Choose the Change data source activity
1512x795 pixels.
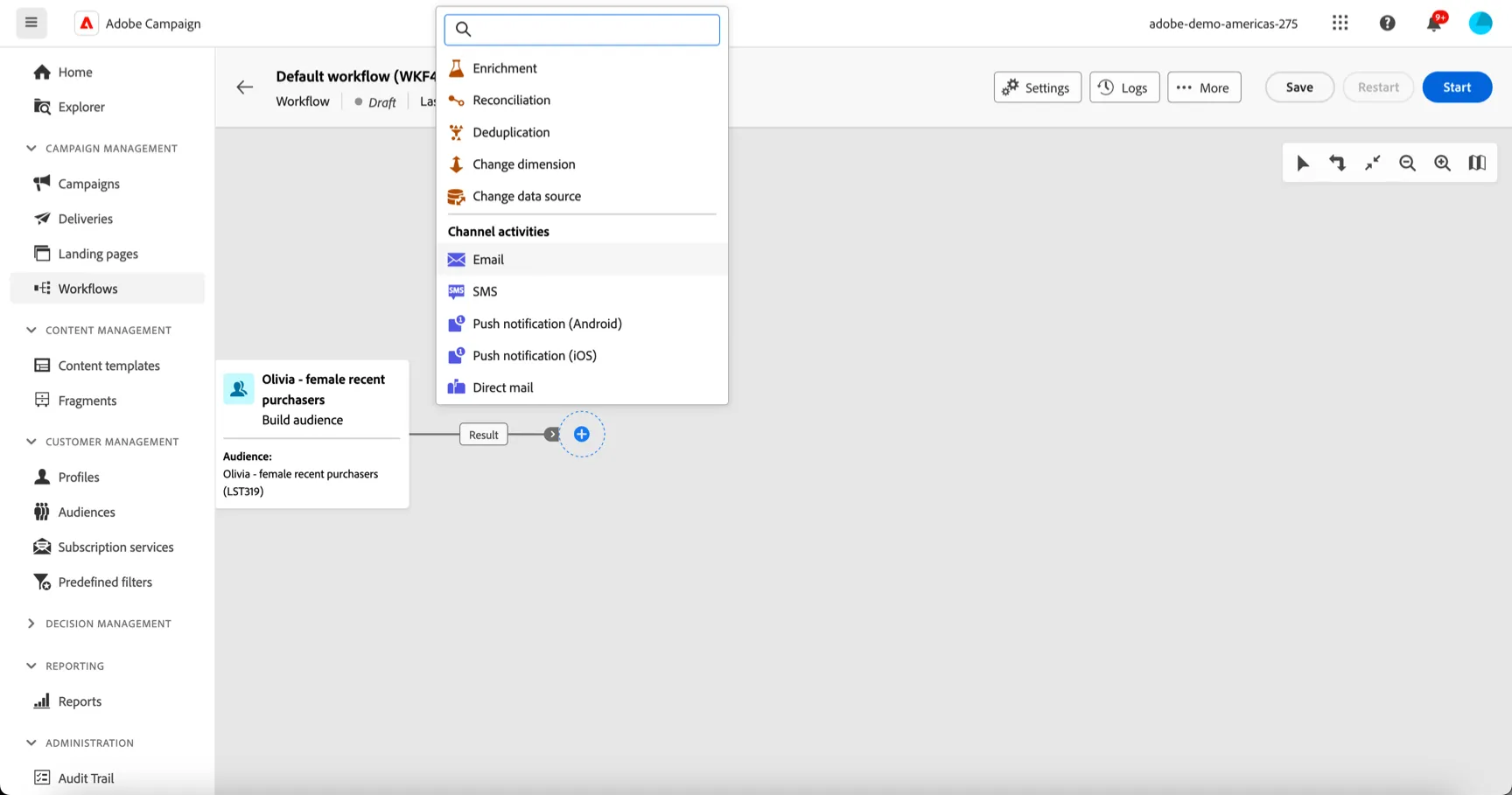pos(582,196)
